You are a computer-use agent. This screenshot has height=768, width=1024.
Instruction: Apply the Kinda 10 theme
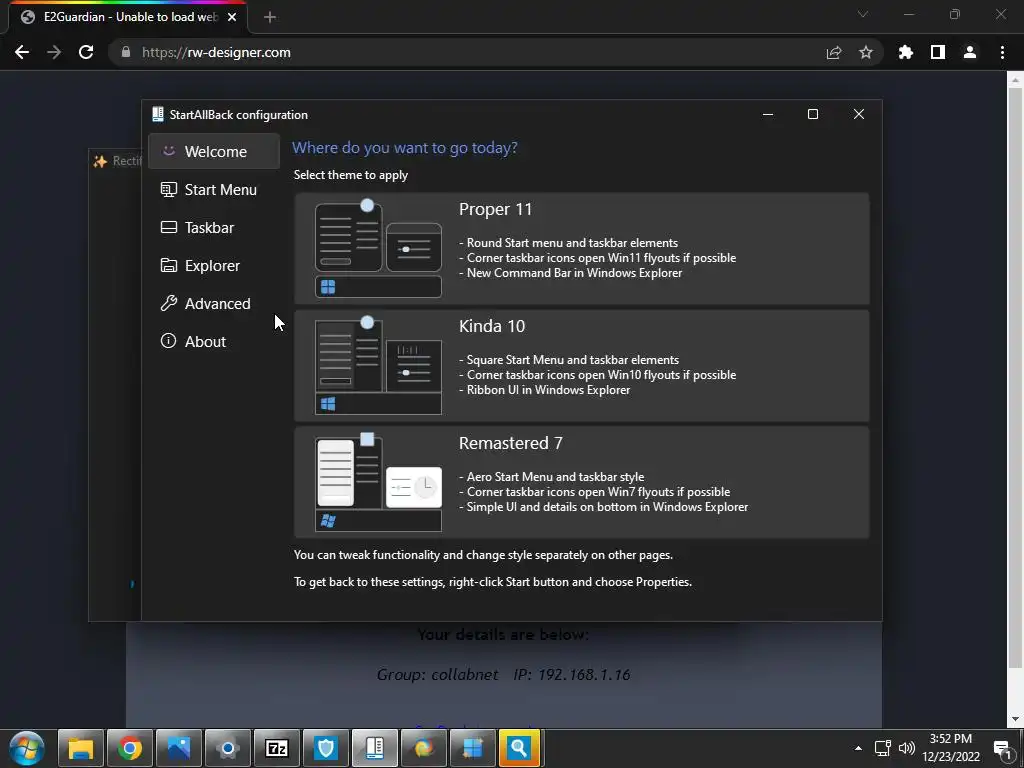(581, 365)
